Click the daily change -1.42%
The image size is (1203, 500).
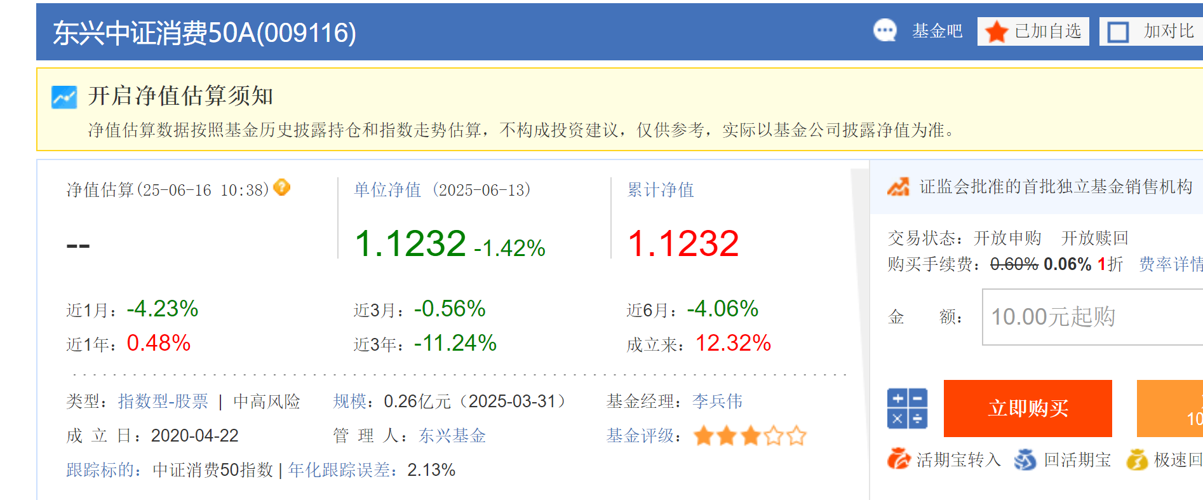[x=510, y=248]
